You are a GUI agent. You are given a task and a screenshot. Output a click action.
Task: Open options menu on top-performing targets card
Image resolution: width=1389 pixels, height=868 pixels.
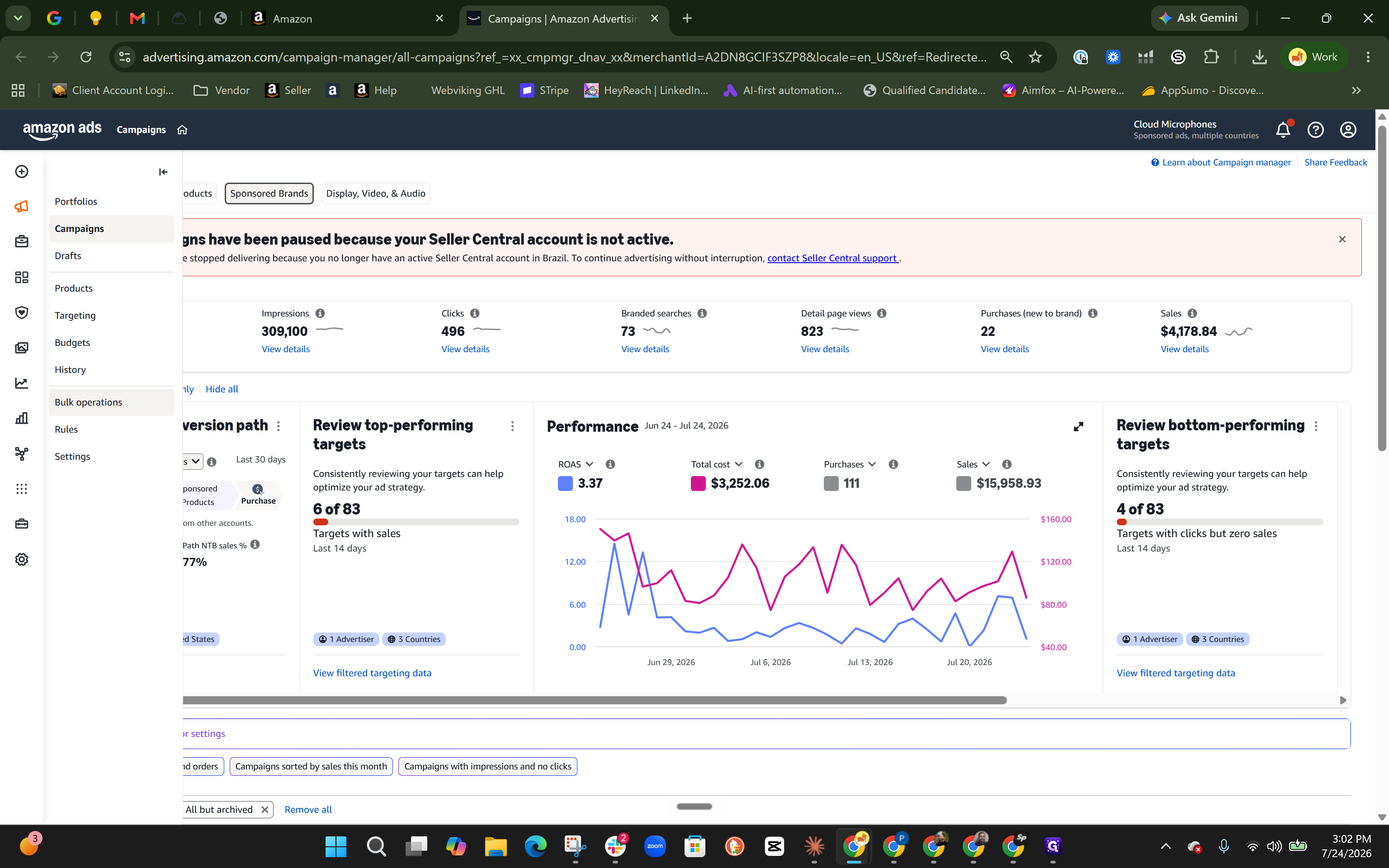click(513, 426)
